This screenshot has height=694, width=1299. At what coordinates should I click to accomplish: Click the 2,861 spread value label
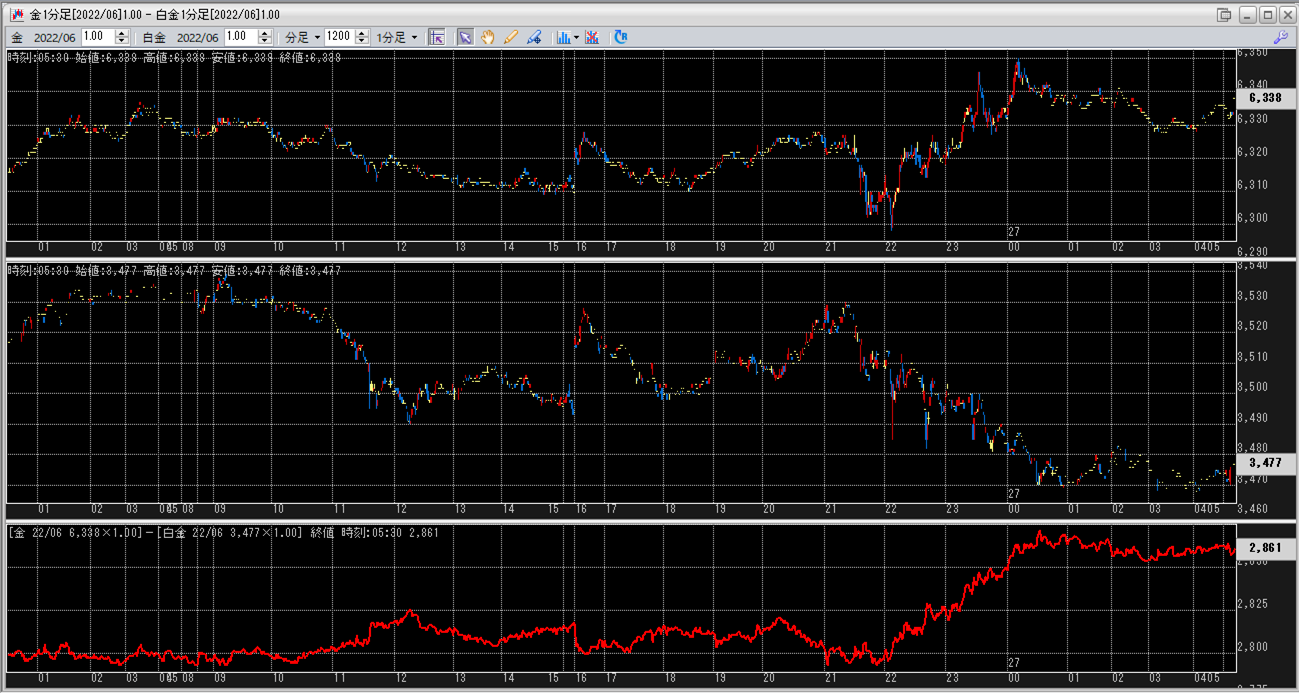click(1265, 548)
